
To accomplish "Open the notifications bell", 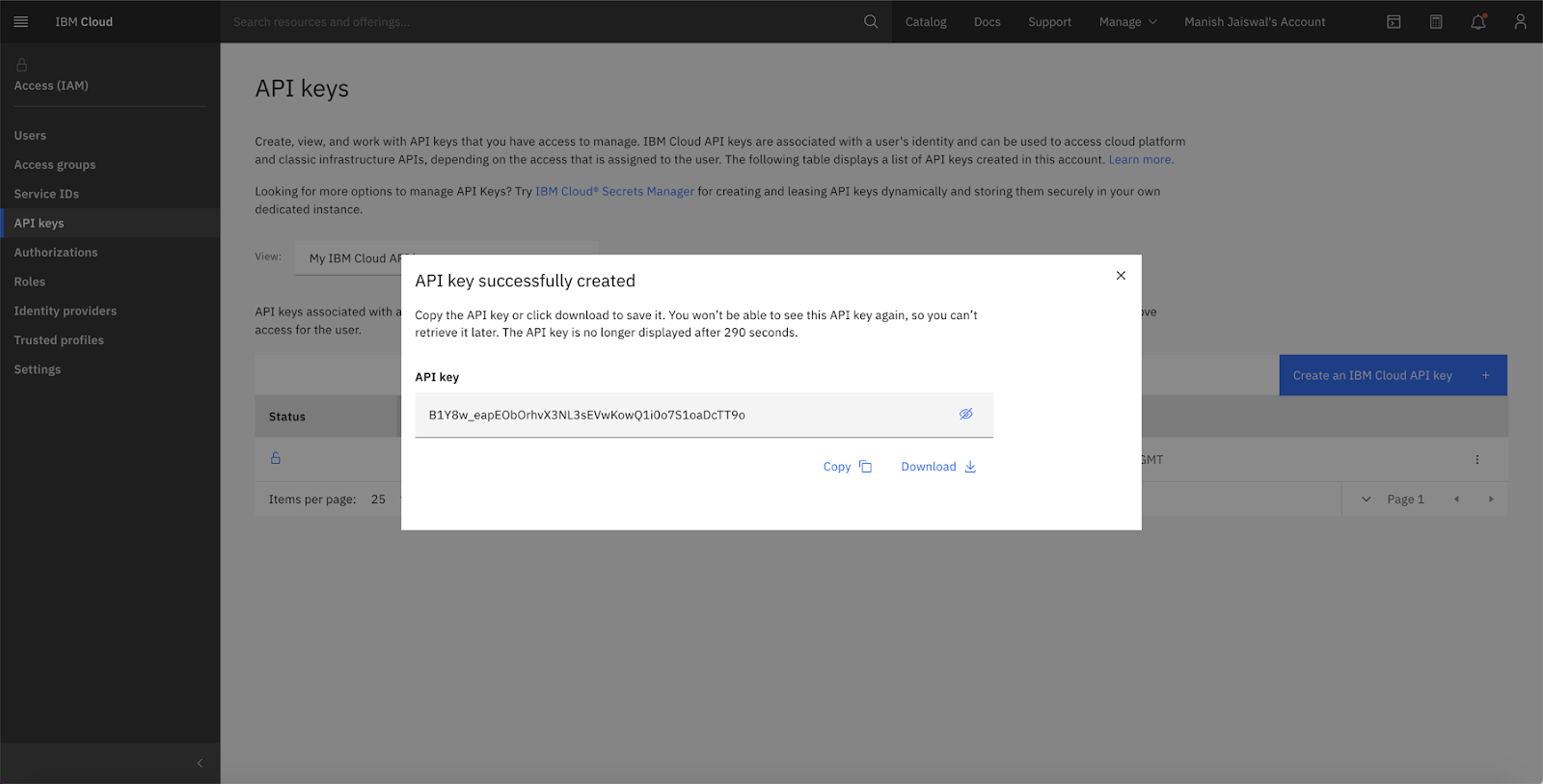I will [x=1477, y=21].
